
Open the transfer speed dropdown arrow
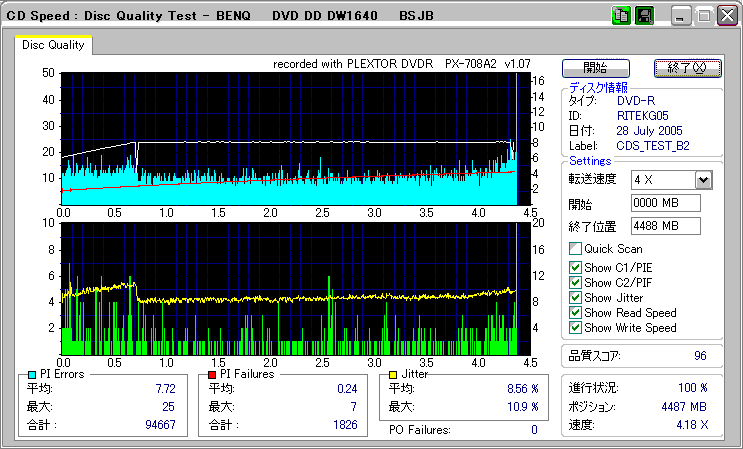703,180
